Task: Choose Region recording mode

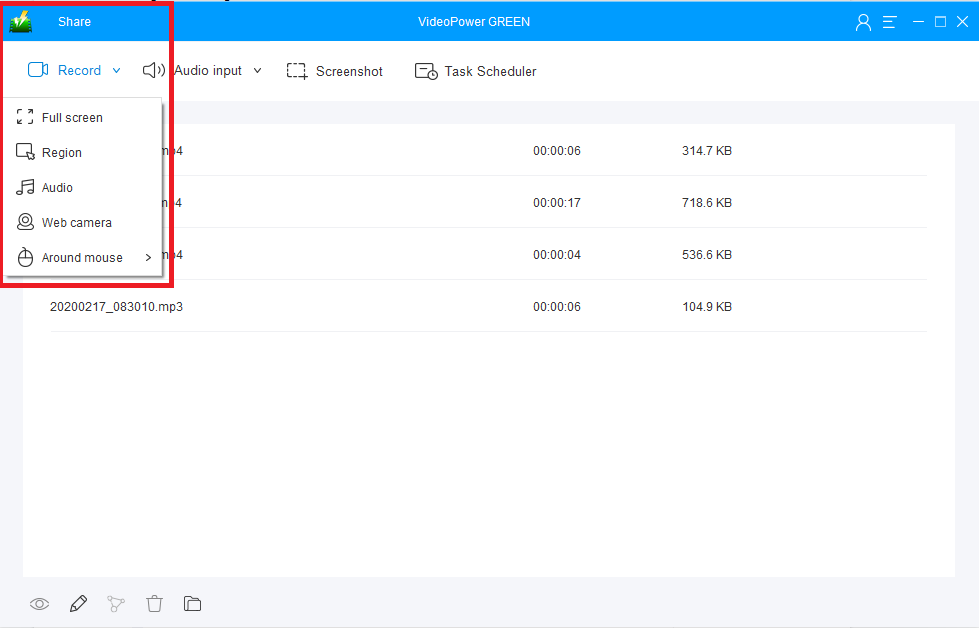Action: click(63, 152)
